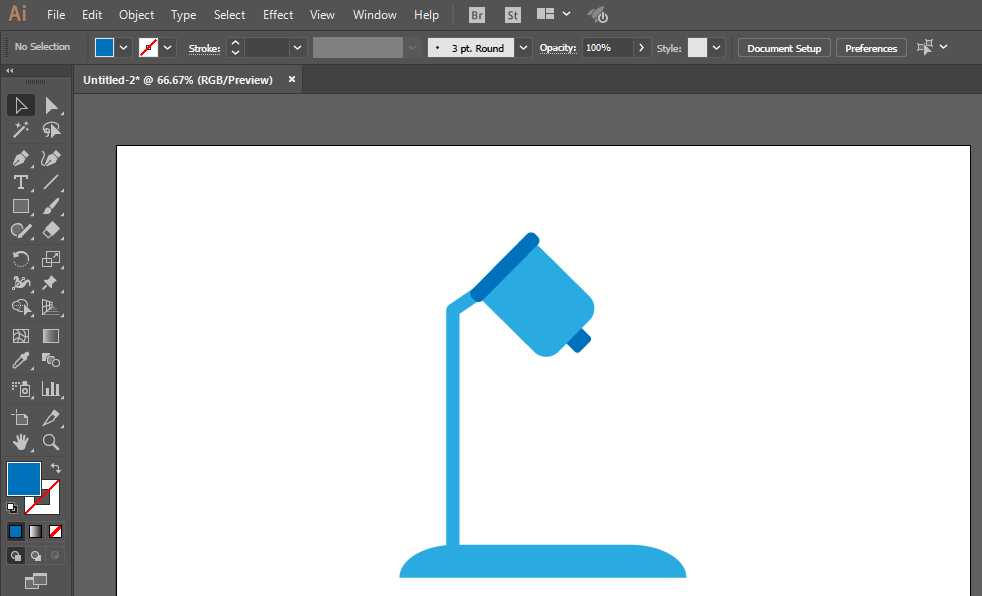This screenshot has height=596, width=982.
Task: Select the Pen tool
Action: click(20, 158)
